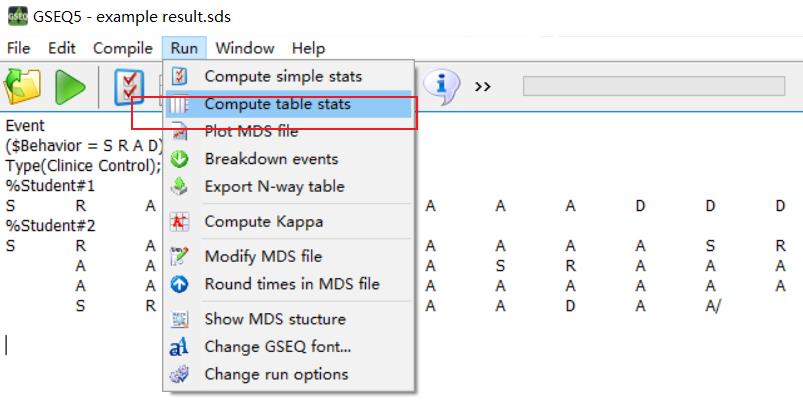Click the Compute Kappa icon
The height and width of the screenshot is (411, 803).
[179, 222]
